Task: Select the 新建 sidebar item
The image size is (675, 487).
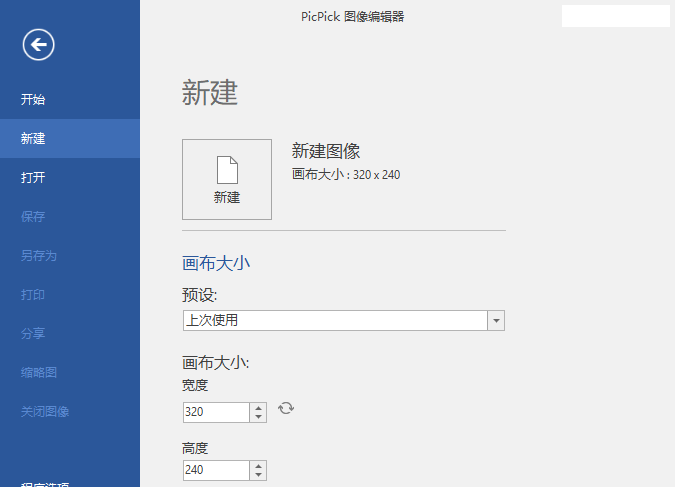Action: click(70, 138)
